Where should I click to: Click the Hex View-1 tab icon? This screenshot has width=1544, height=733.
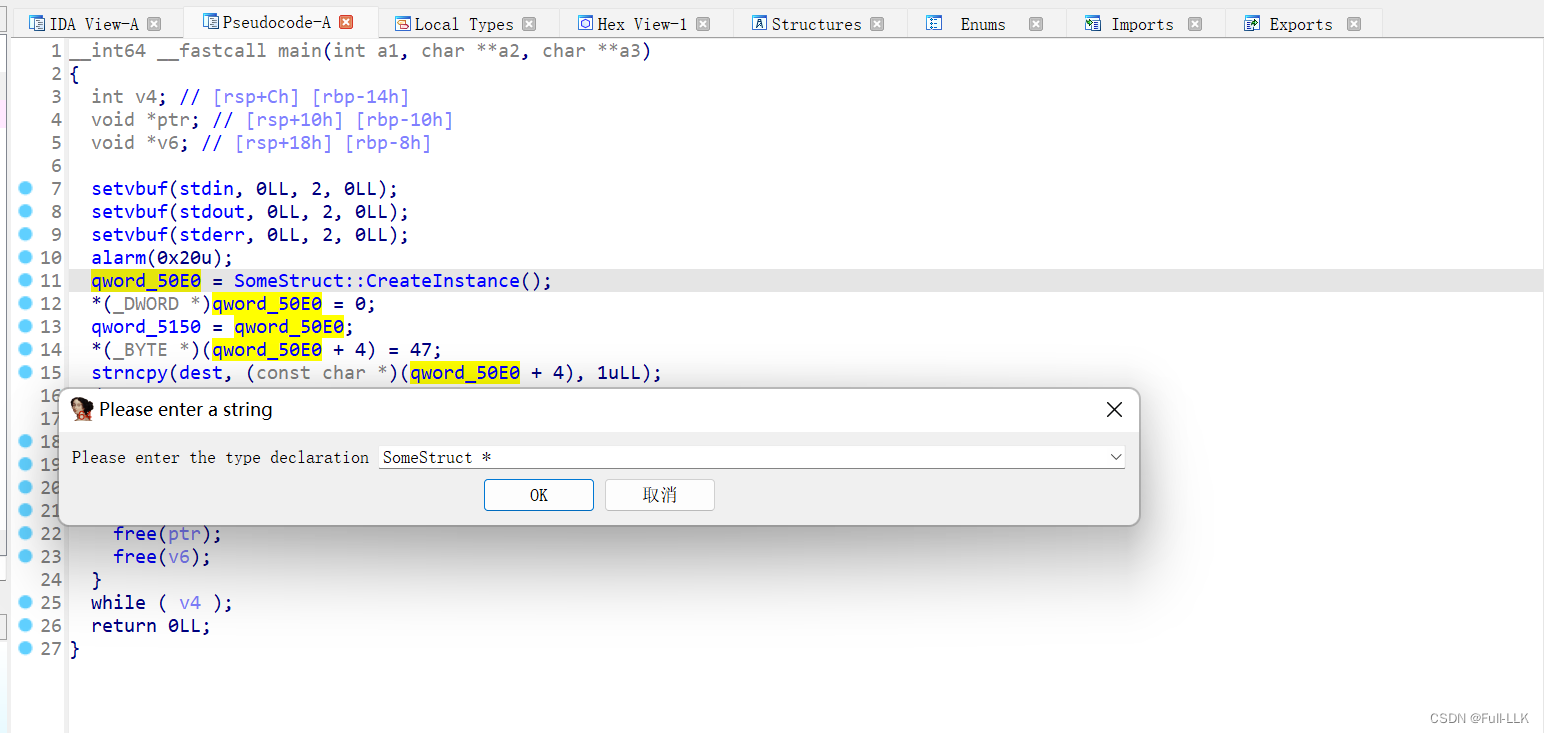coord(586,24)
